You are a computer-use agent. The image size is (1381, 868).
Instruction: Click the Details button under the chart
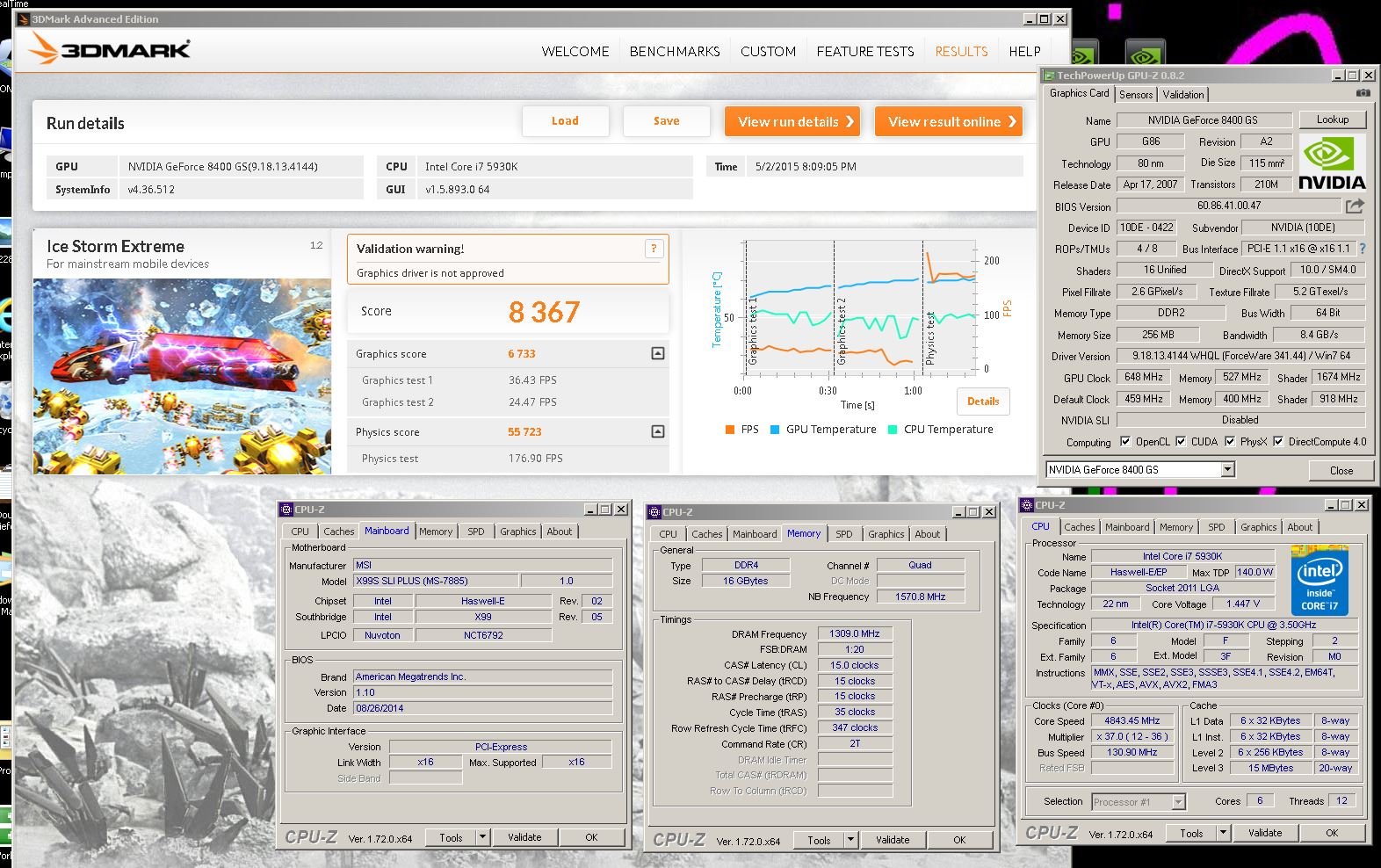pos(983,401)
